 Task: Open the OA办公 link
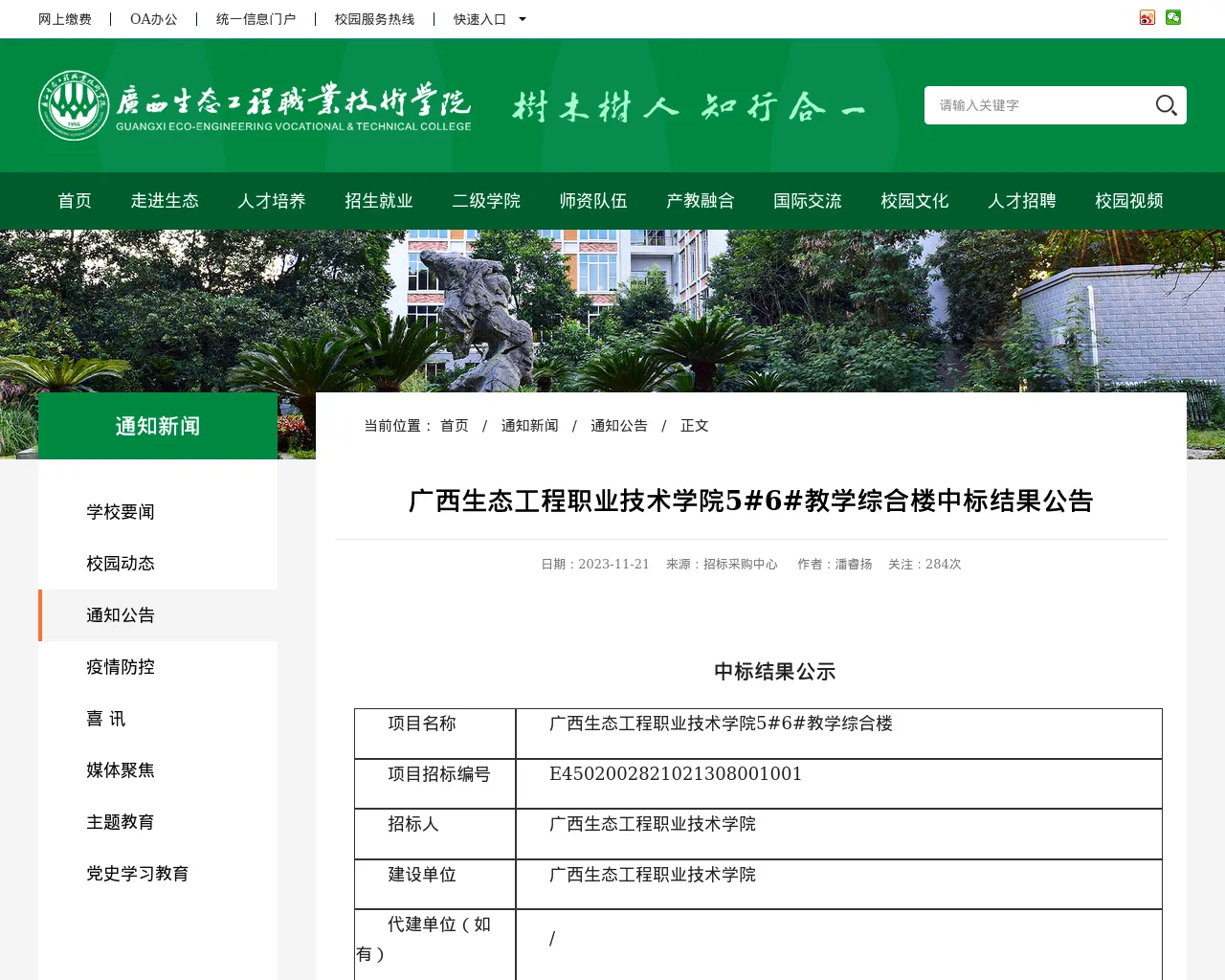click(x=154, y=19)
